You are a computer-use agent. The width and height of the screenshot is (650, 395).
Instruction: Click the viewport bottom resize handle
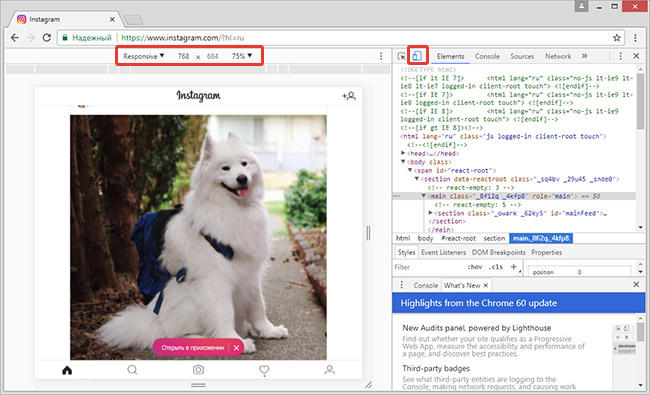[198, 385]
